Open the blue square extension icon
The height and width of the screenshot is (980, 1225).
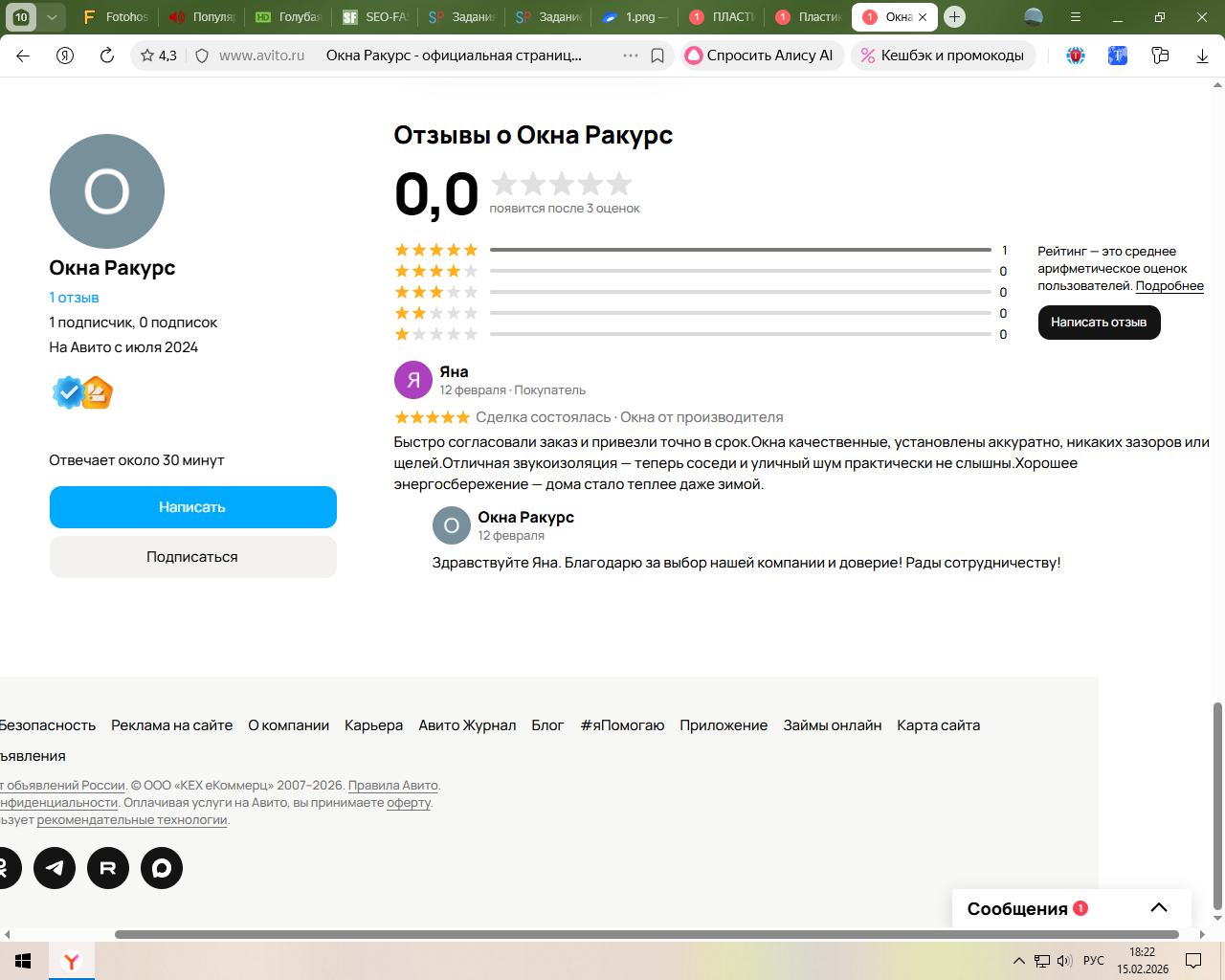pyautogui.click(x=1118, y=56)
